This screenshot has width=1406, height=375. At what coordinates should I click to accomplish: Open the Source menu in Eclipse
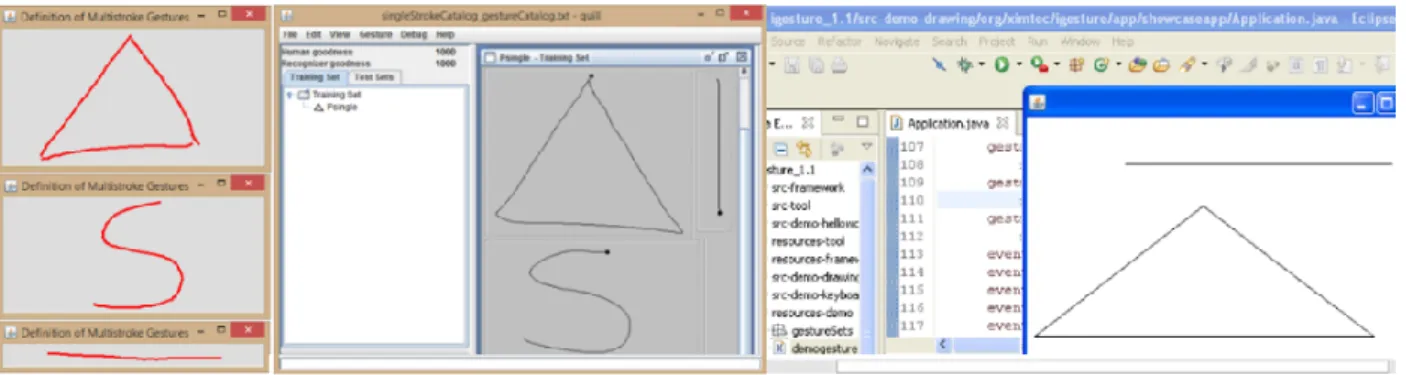tap(788, 42)
